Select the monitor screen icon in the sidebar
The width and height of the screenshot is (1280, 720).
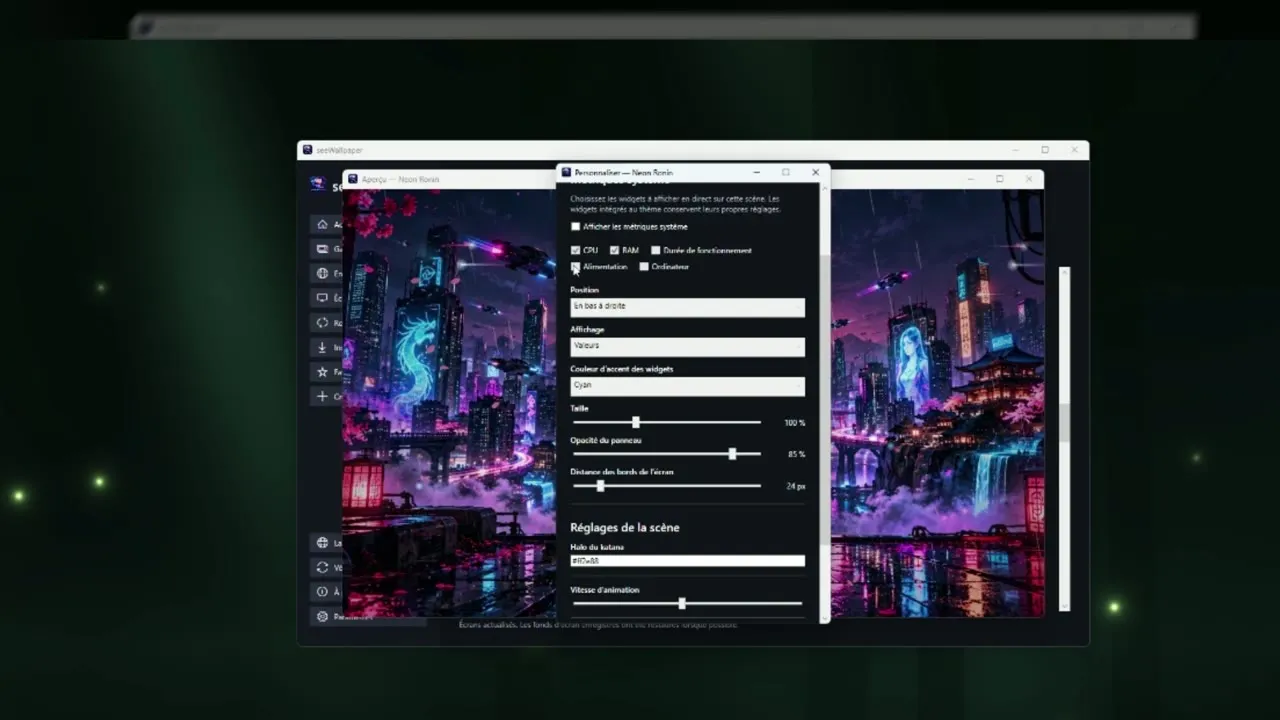click(x=322, y=298)
